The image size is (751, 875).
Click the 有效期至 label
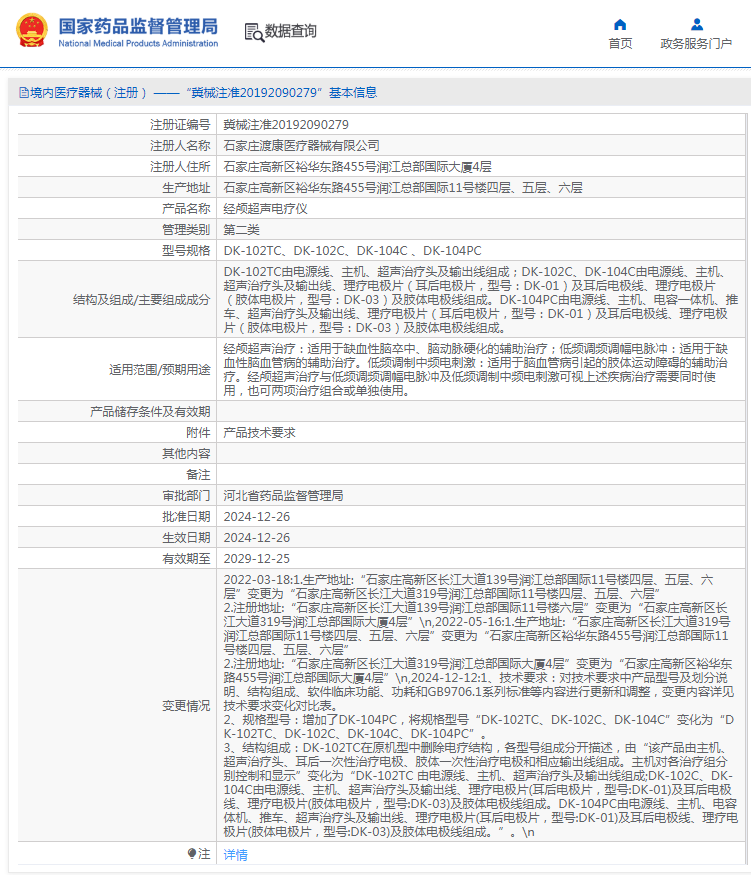tap(186, 559)
